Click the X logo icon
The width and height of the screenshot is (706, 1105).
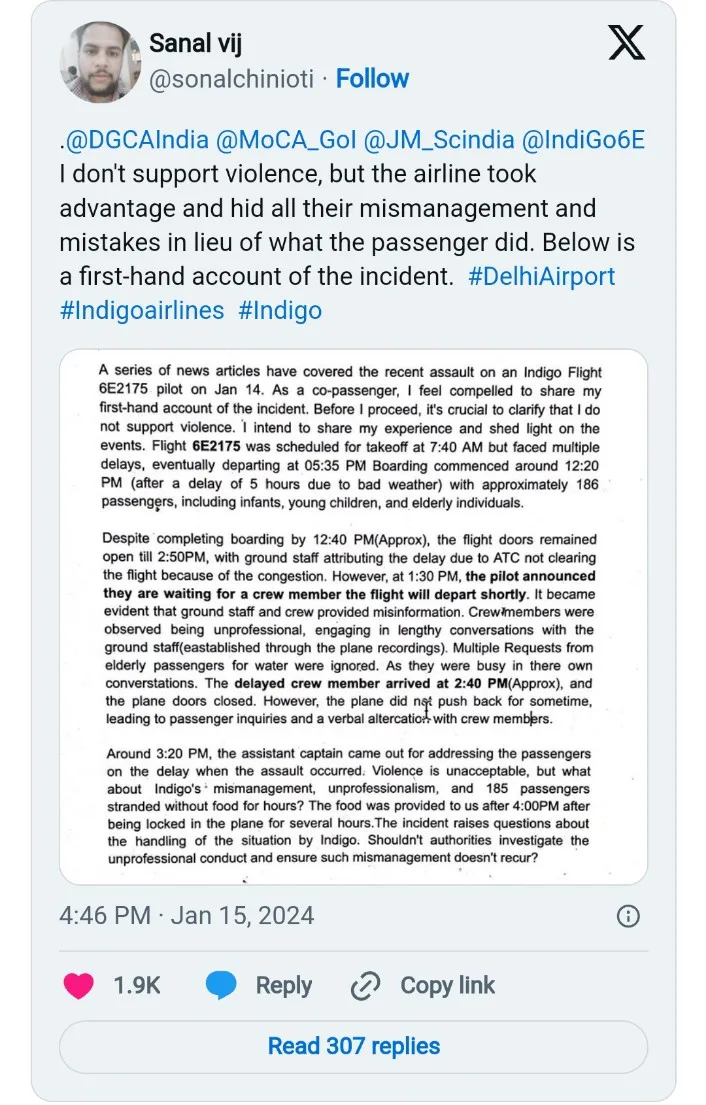pos(626,44)
